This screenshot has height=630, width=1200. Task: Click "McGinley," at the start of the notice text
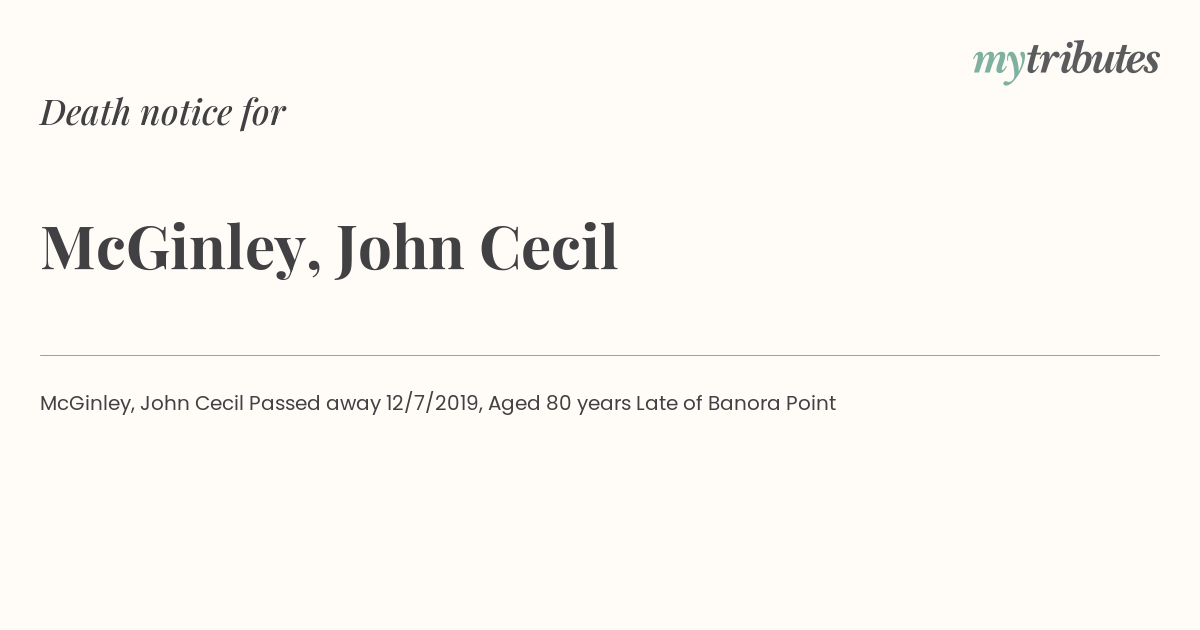(87, 404)
